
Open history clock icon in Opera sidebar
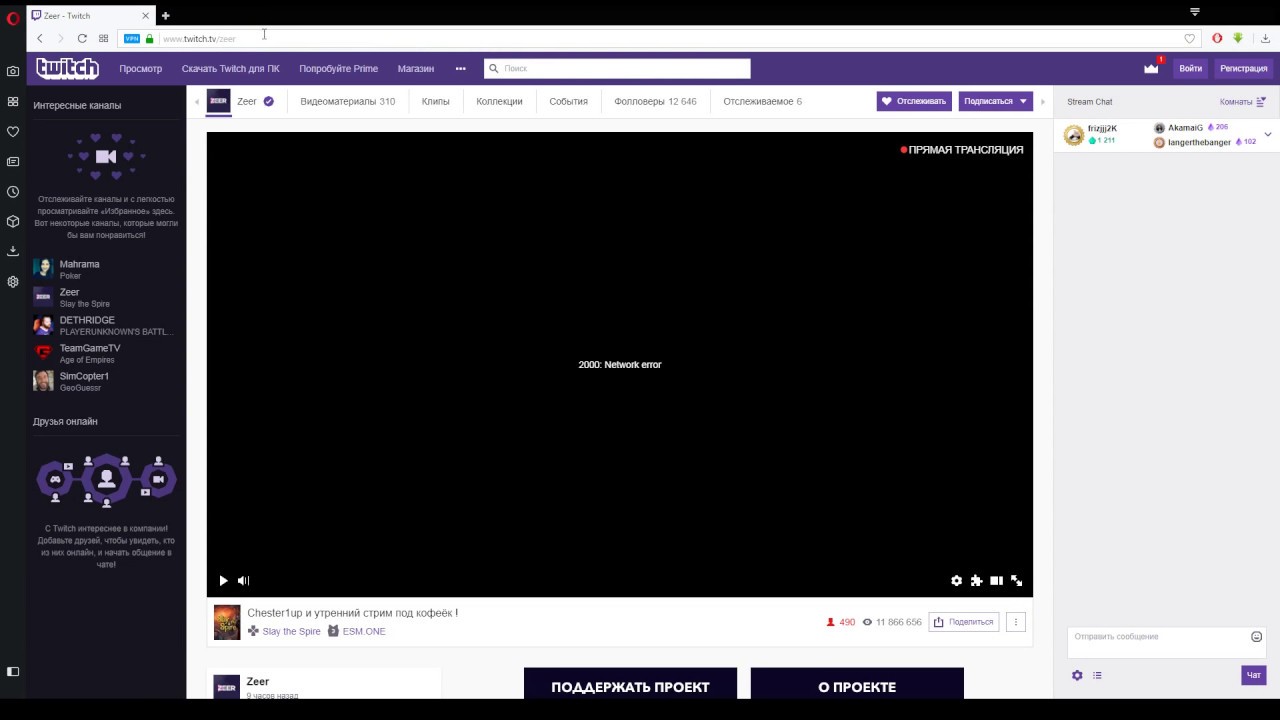pos(13,192)
